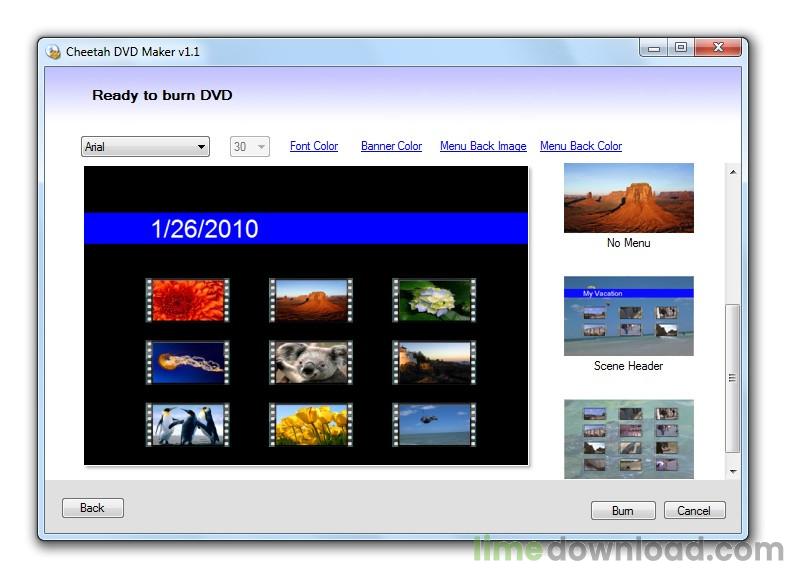Open the Arial font dropdown
This screenshot has width=791, height=580.
point(145,147)
